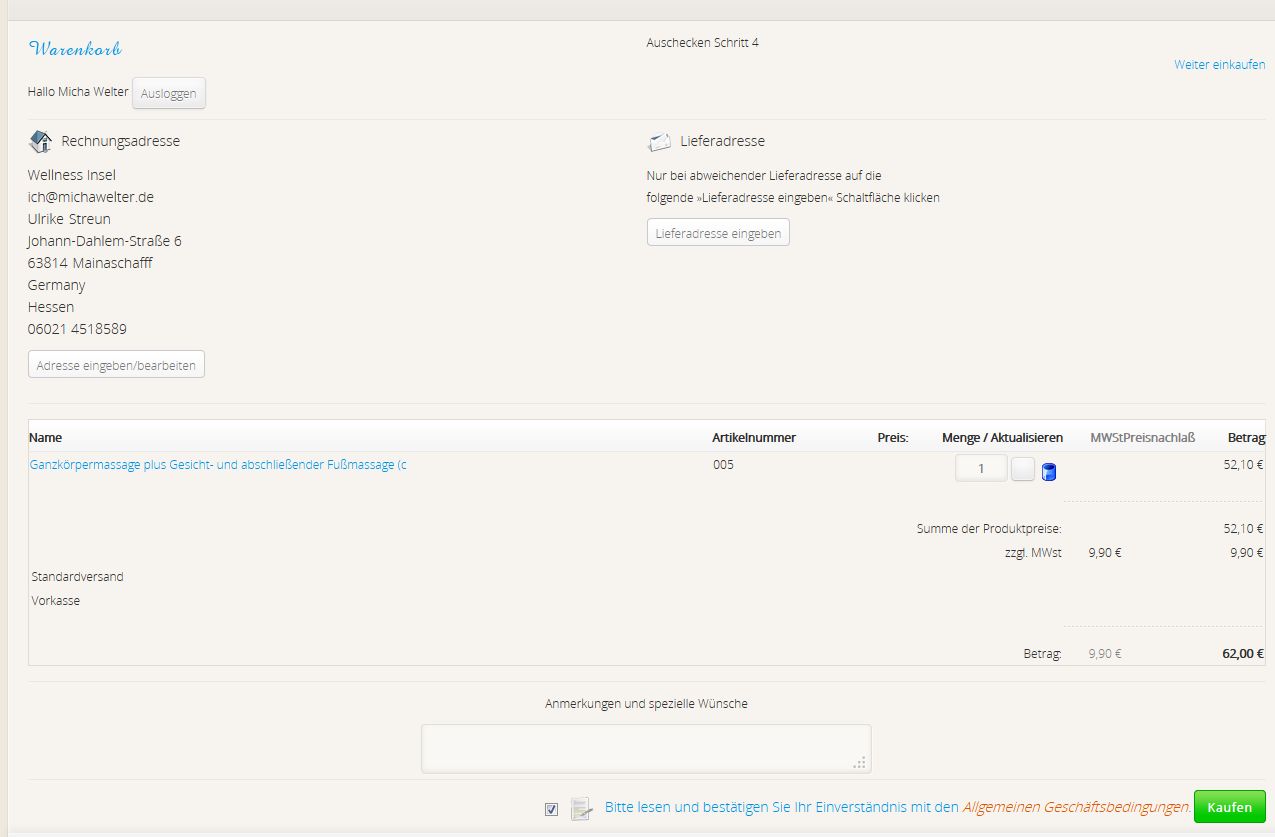Open the Ganzkörpermassage product link
The height and width of the screenshot is (837, 1275).
[x=218, y=465]
